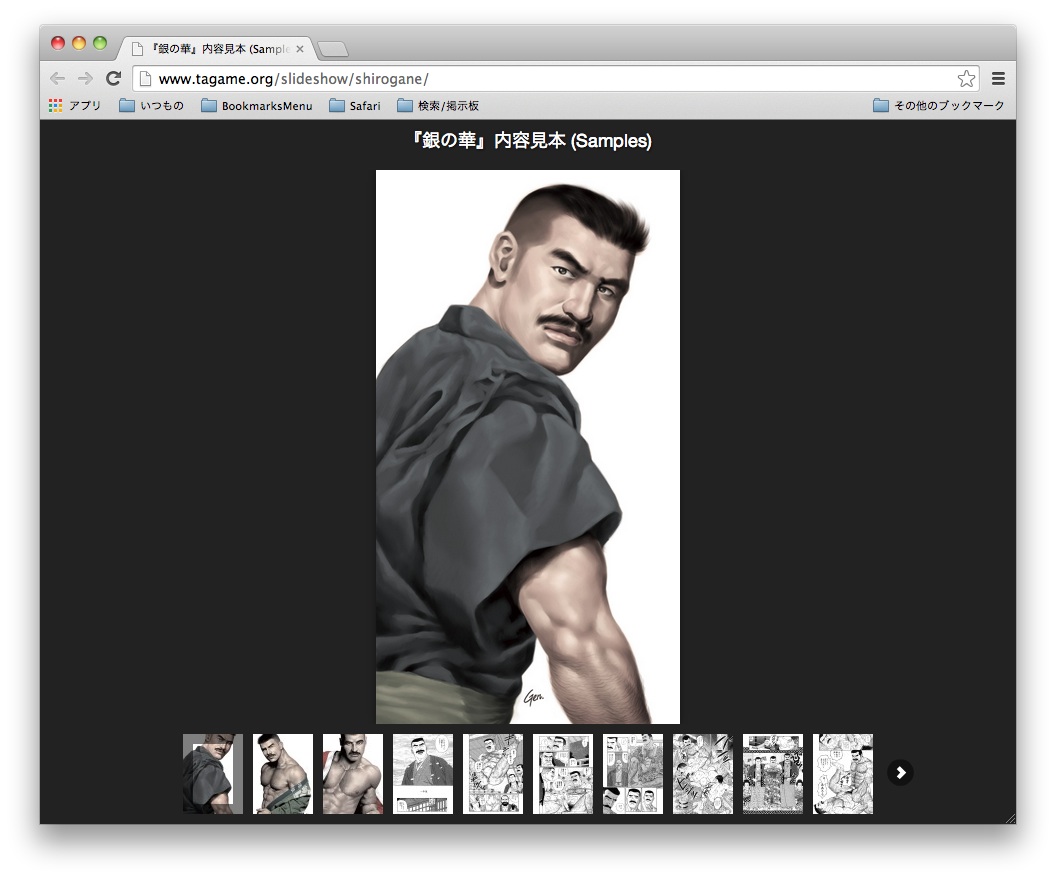The width and height of the screenshot is (1056, 879).
Task: Close the 『銀の華』内容見本 tab
Action: click(300, 49)
